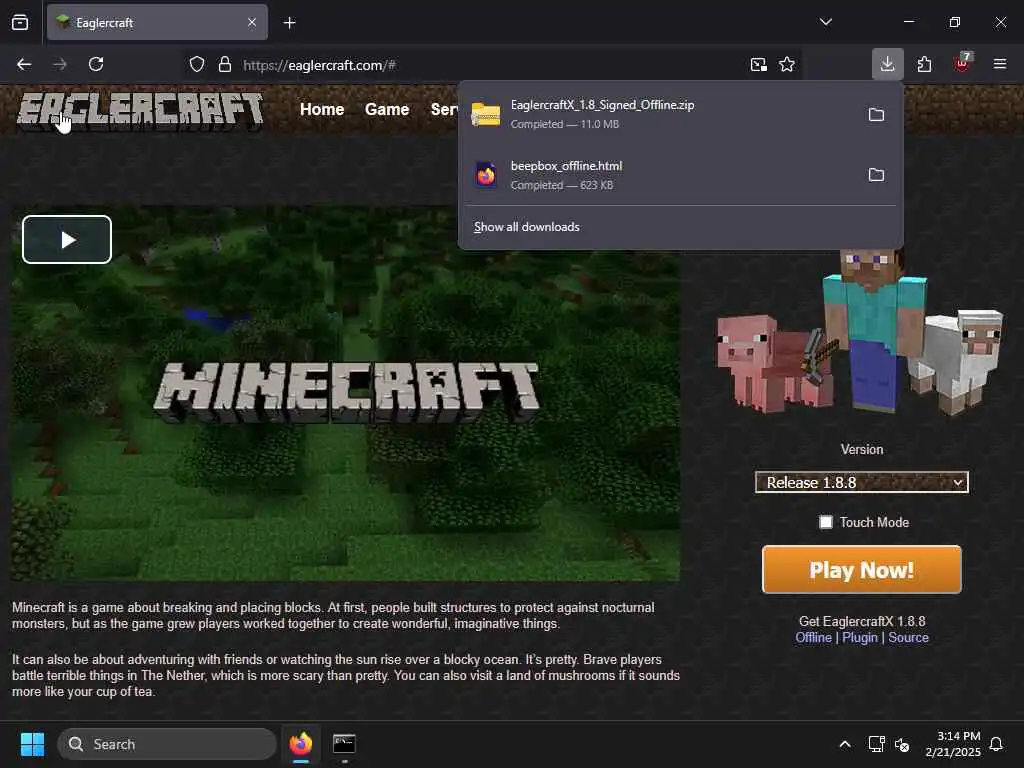Open the Offline download link

[x=813, y=637]
